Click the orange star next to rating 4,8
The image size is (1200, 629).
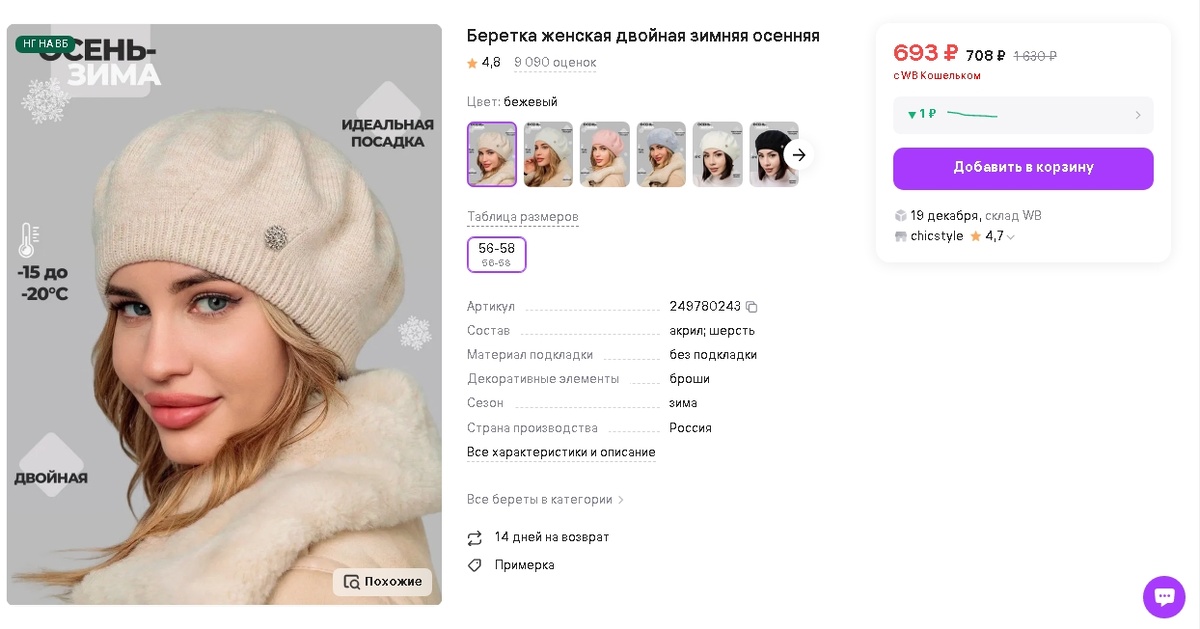[470, 62]
